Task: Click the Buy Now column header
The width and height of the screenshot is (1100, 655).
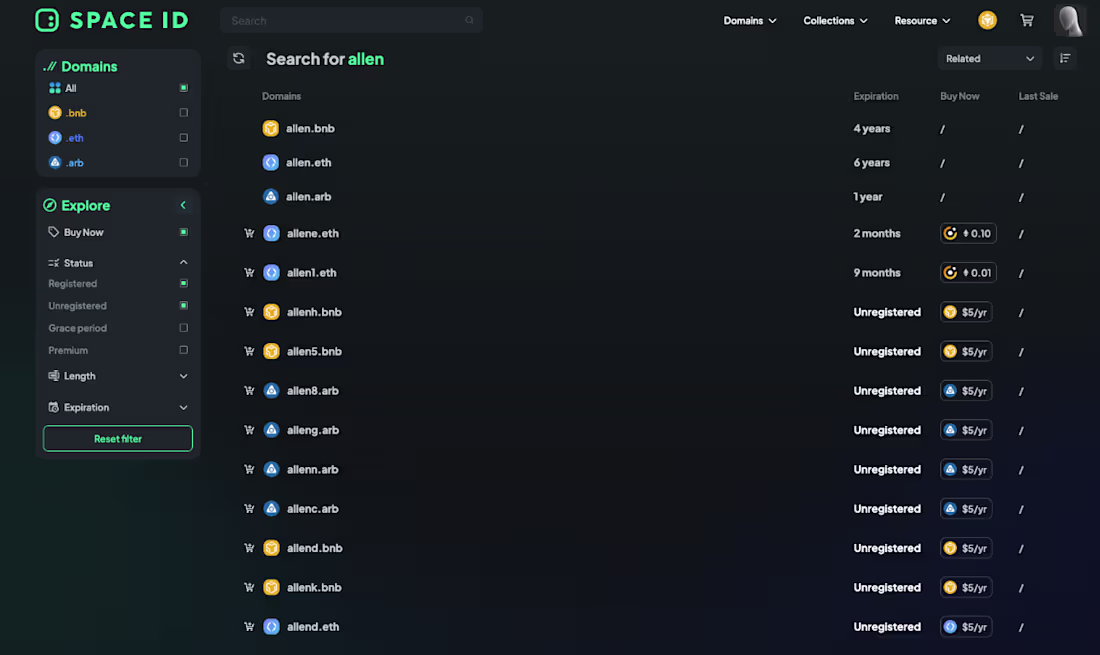Action: [960, 96]
